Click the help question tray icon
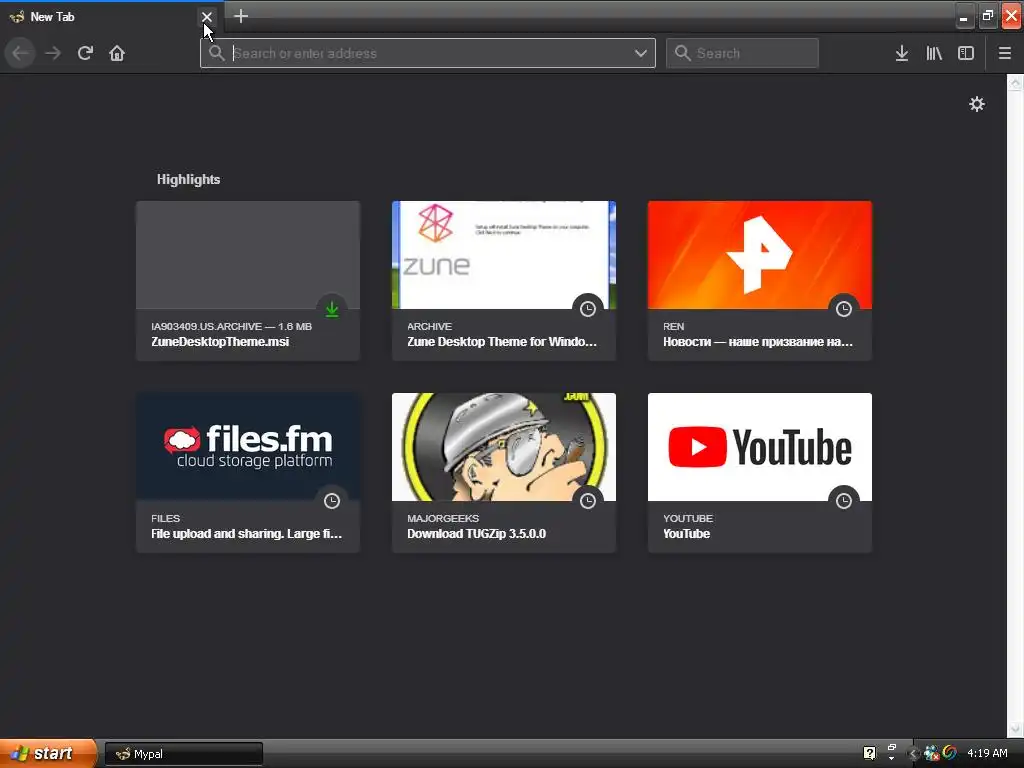The height and width of the screenshot is (768, 1024). tap(869, 753)
